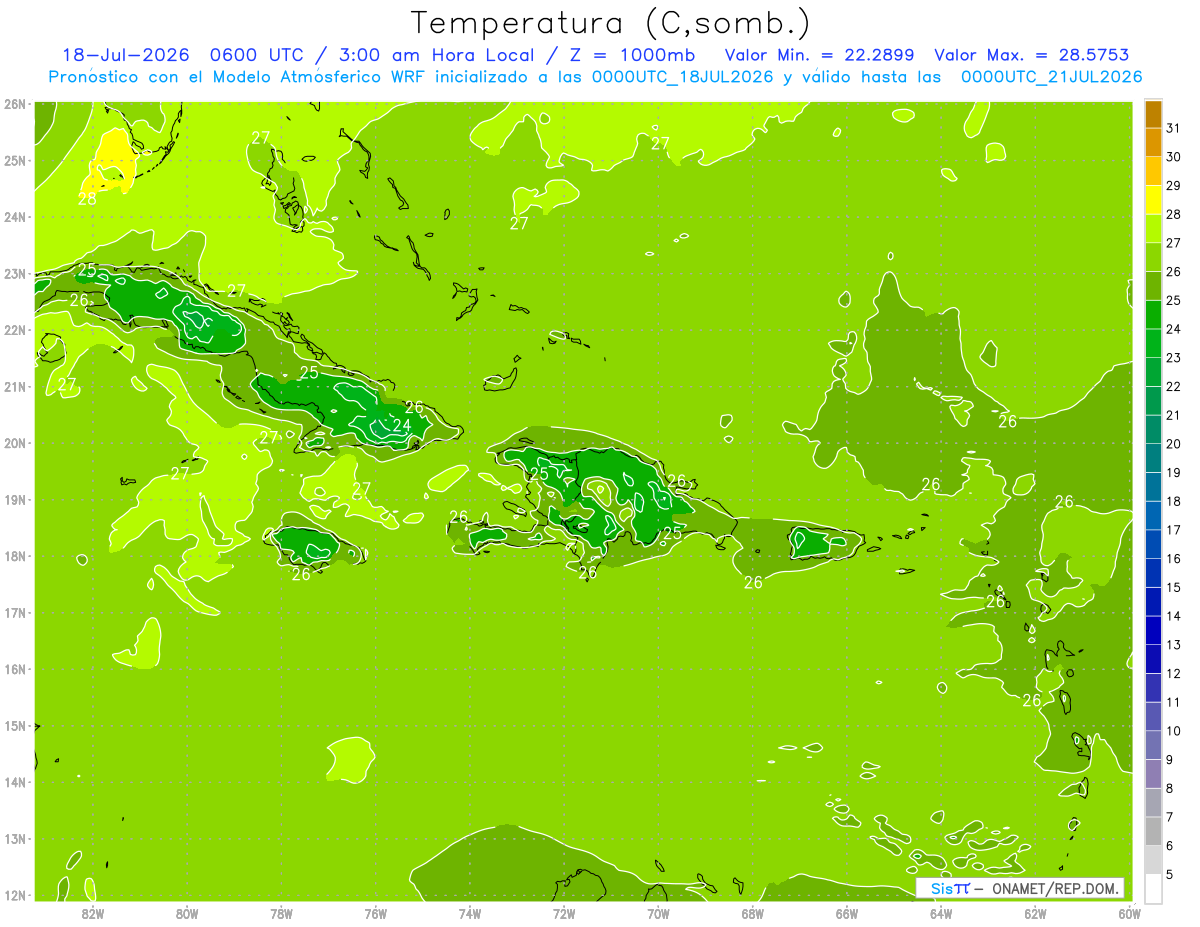Click the legend value '5'
The width and height of the screenshot is (1200, 927).
[1170, 875]
